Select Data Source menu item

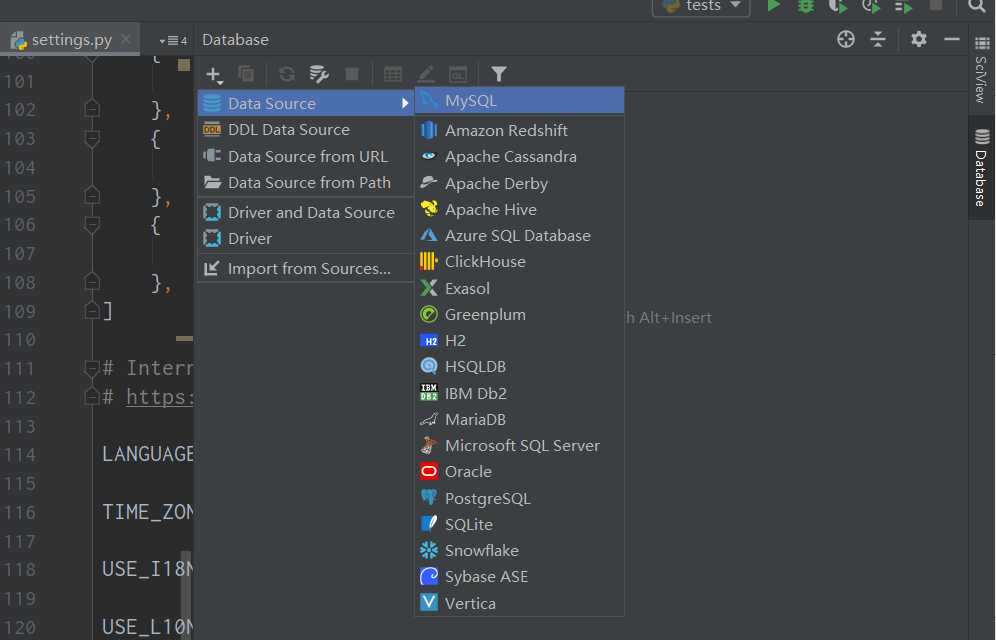tap(306, 103)
